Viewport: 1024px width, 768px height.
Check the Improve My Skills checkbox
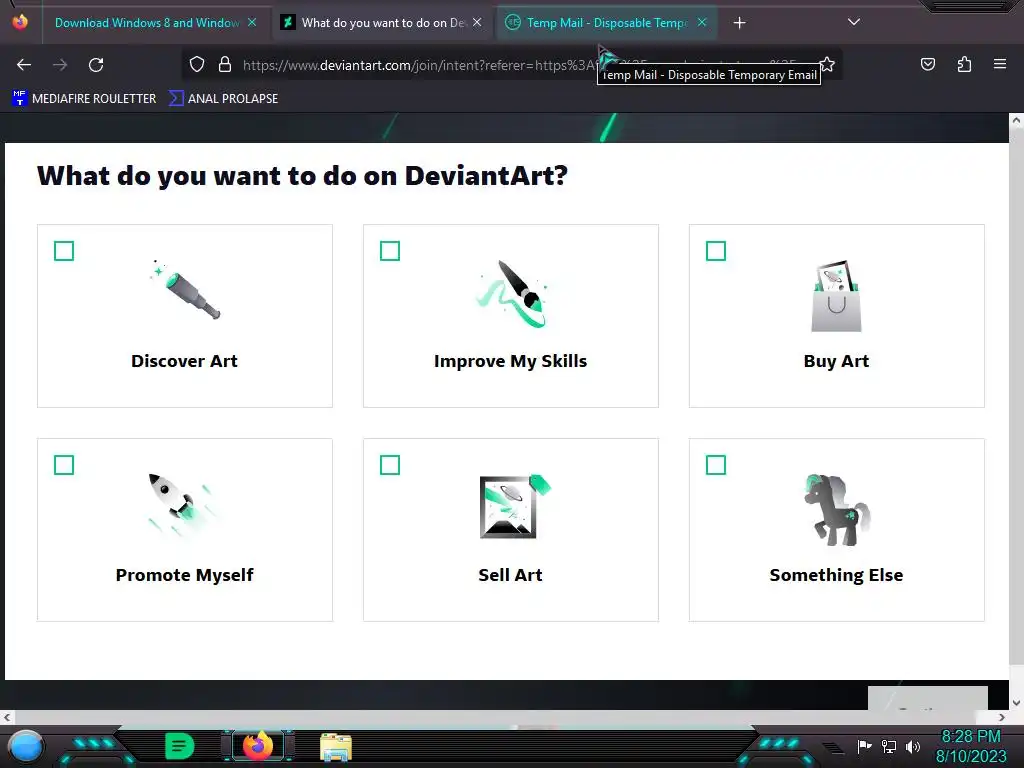coord(390,251)
